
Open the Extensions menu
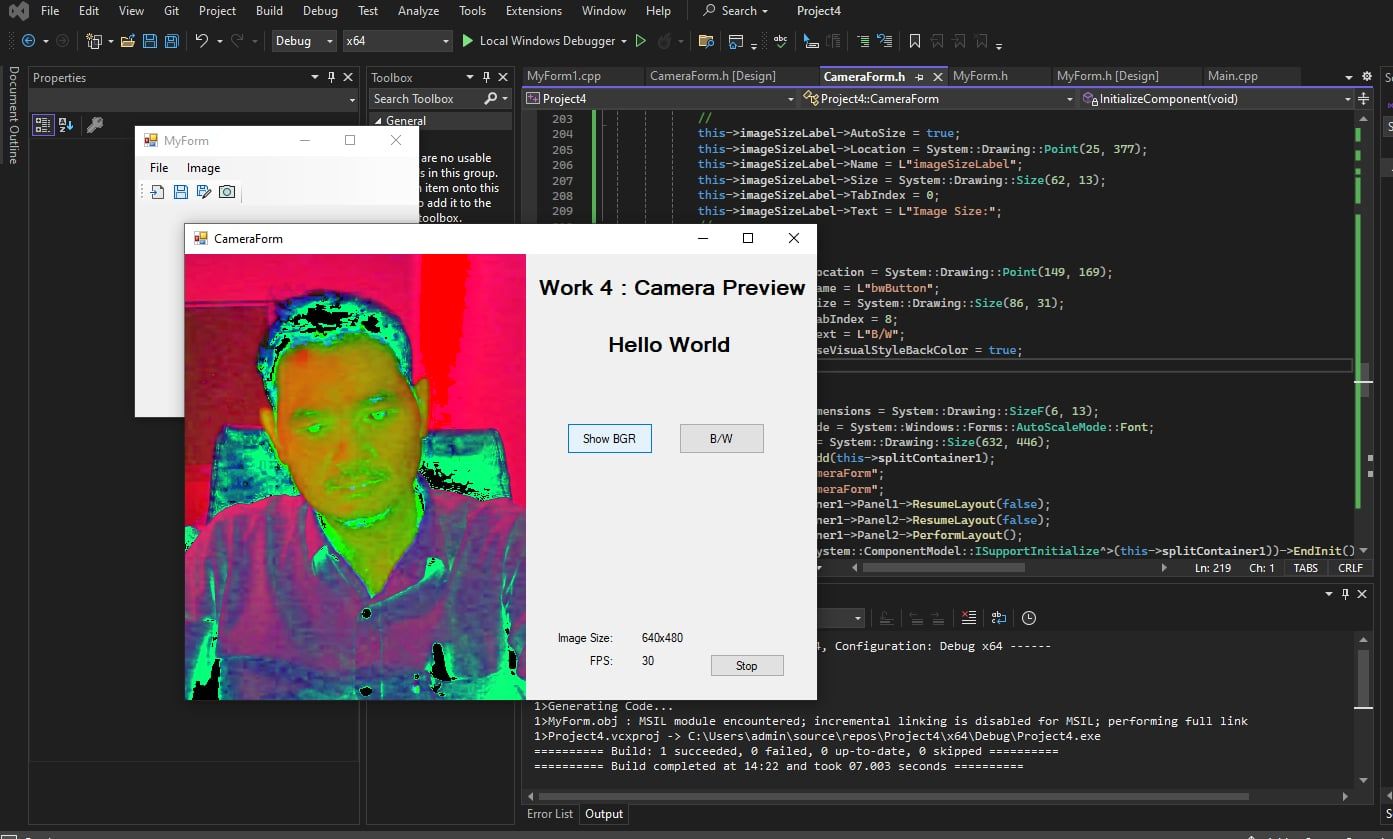[x=534, y=11]
